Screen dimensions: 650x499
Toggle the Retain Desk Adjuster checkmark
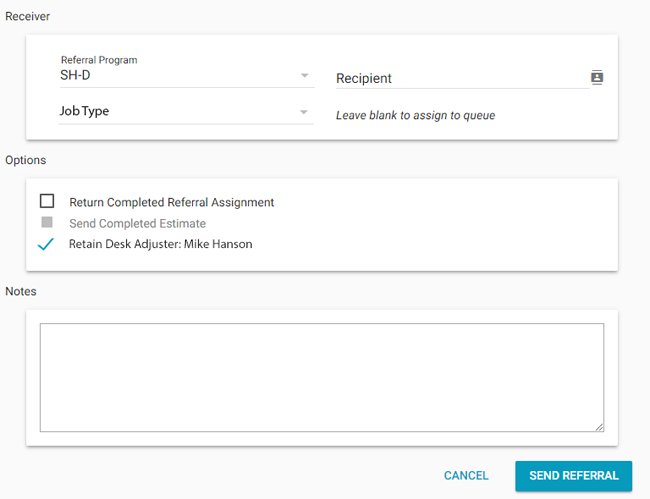pyautogui.click(x=46, y=244)
